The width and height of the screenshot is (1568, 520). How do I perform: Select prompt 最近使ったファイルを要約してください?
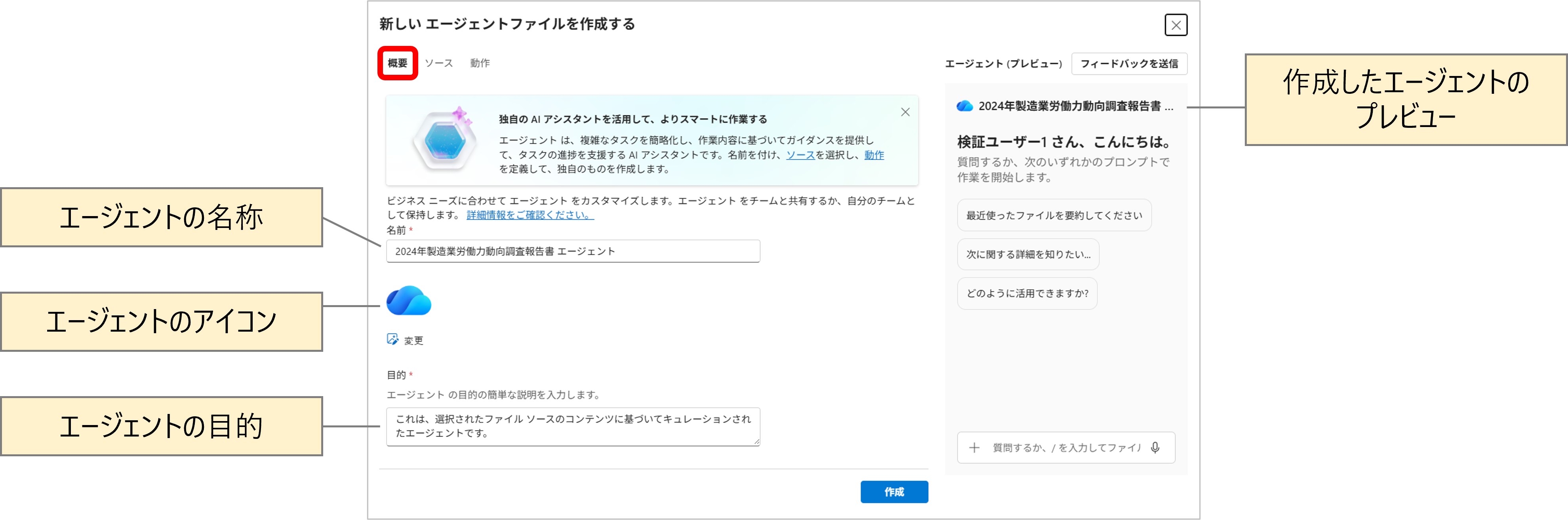[x=1054, y=215]
